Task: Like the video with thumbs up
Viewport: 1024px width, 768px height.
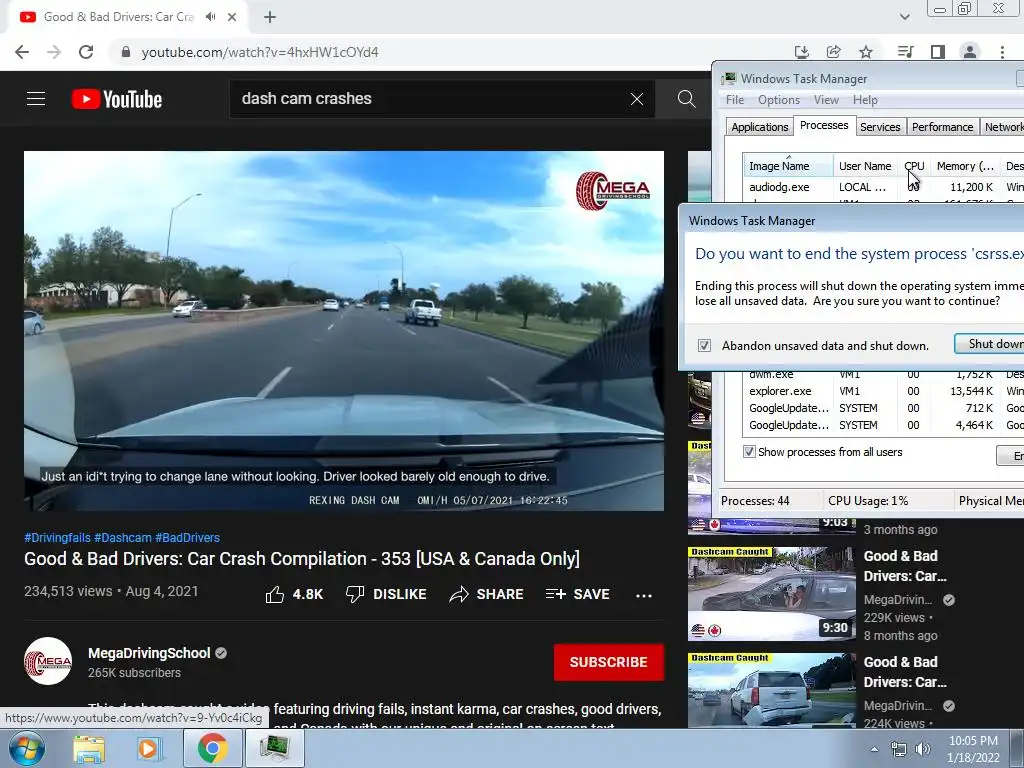Action: (294, 594)
